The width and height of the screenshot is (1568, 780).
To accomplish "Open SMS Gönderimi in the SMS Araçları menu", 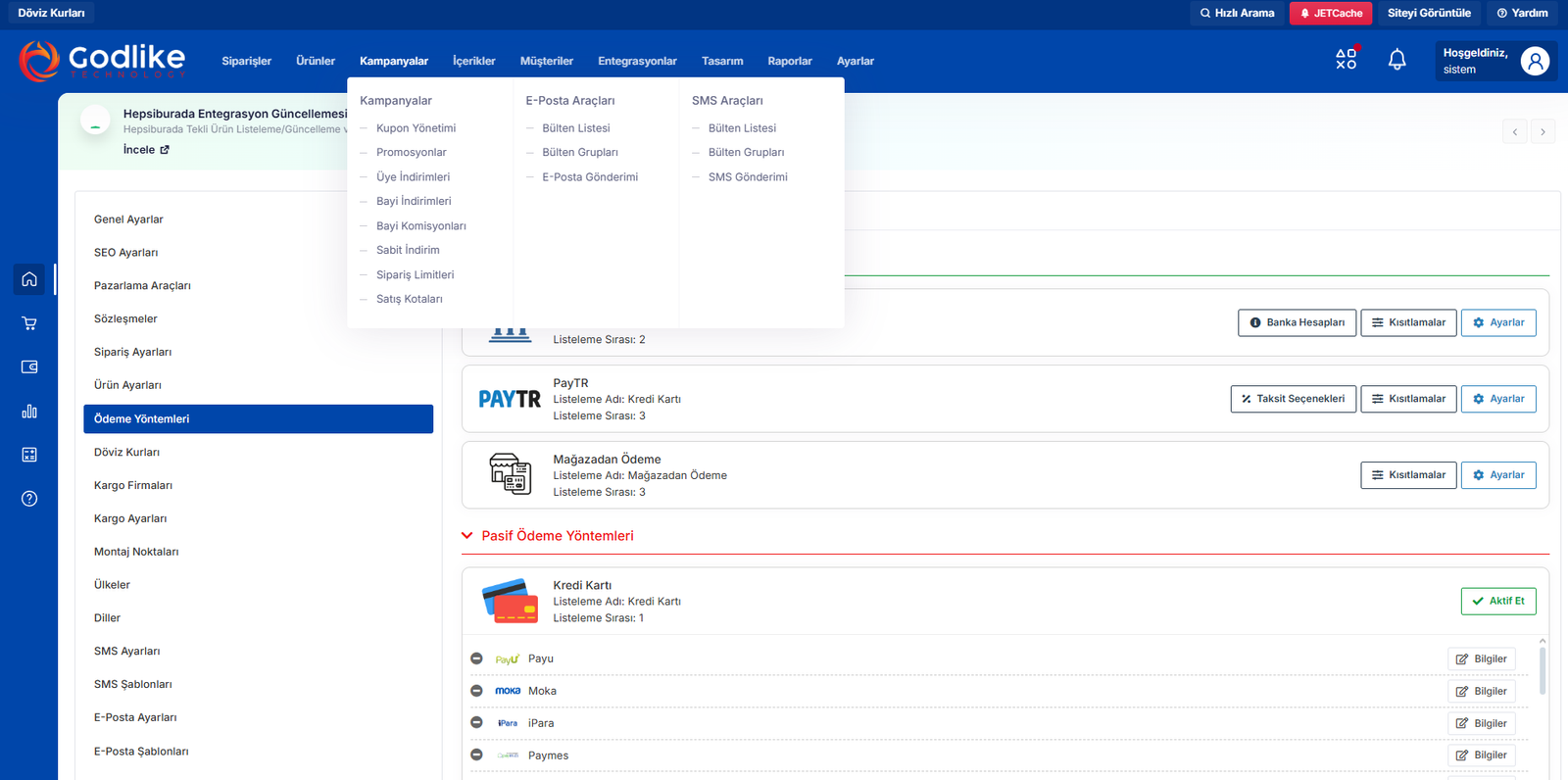I will [747, 177].
